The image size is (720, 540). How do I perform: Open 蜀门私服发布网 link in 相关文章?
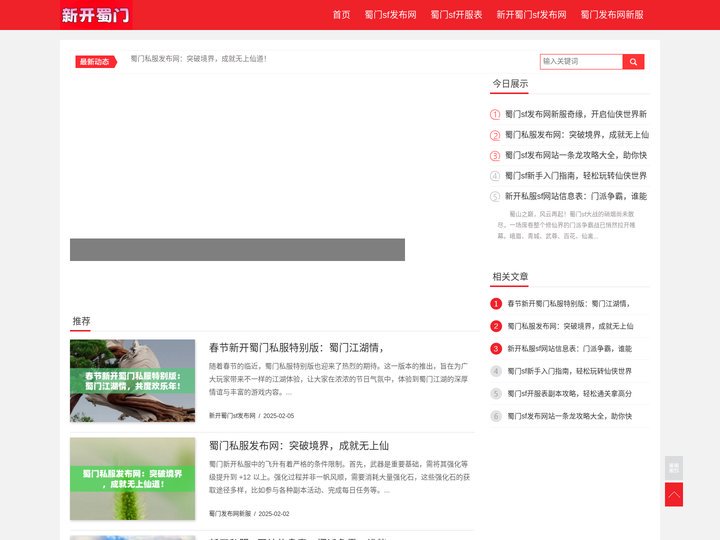[570, 326]
